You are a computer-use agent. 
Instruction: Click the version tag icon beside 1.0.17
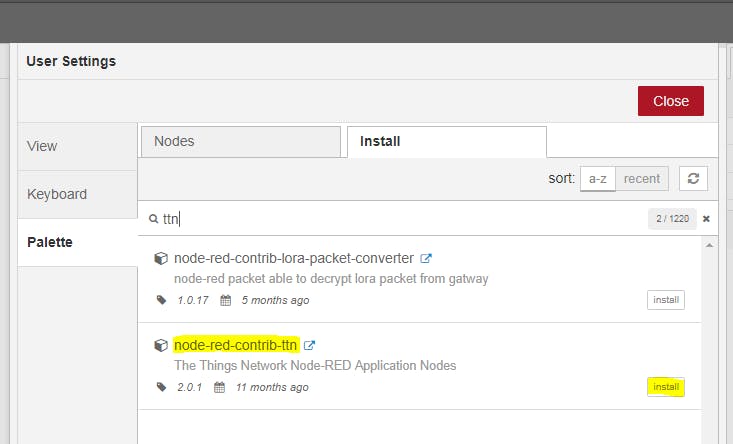coord(161,300)
